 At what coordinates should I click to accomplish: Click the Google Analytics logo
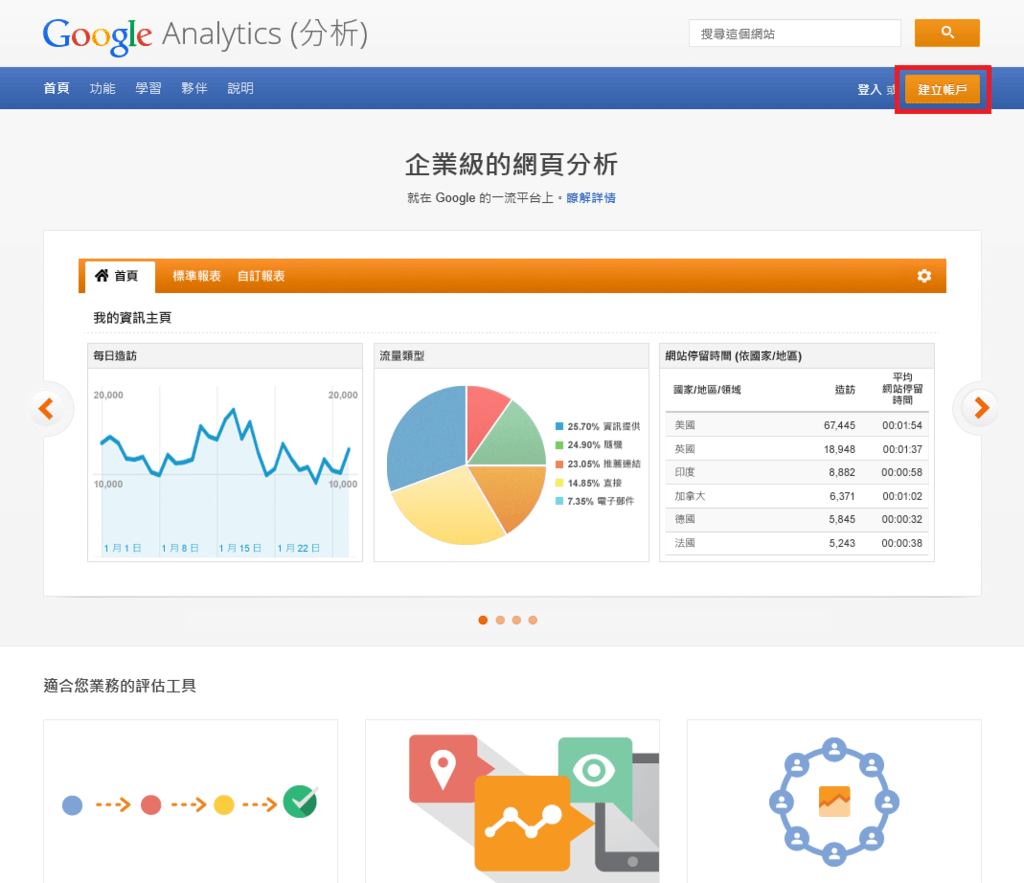[x=206, y=36]
